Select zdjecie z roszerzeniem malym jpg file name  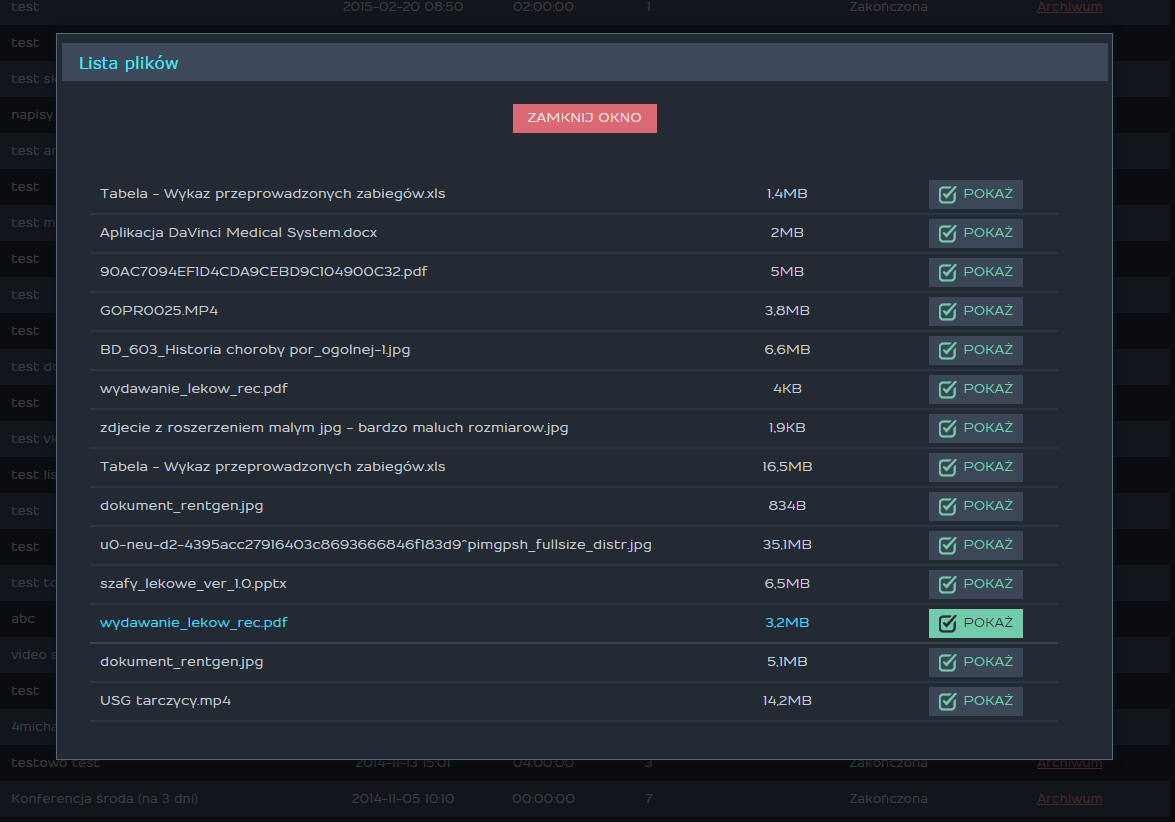[334, 427]
